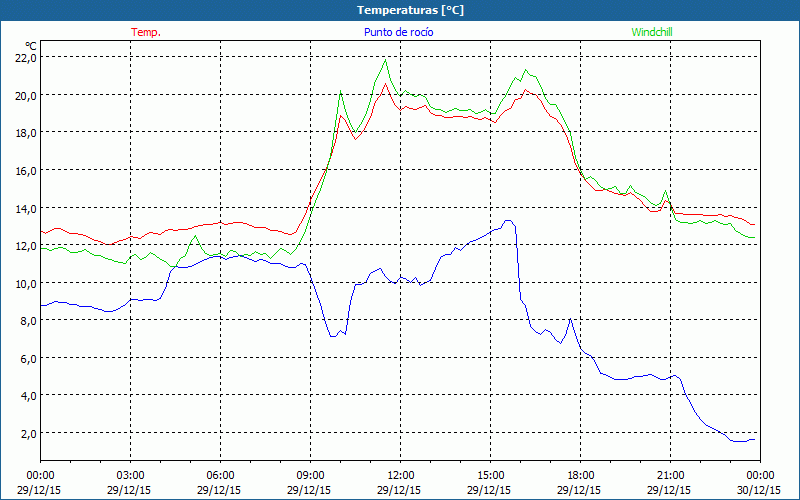Click the '18,0' y-axis value
800x500 pixels.
(x=26, y=133)
